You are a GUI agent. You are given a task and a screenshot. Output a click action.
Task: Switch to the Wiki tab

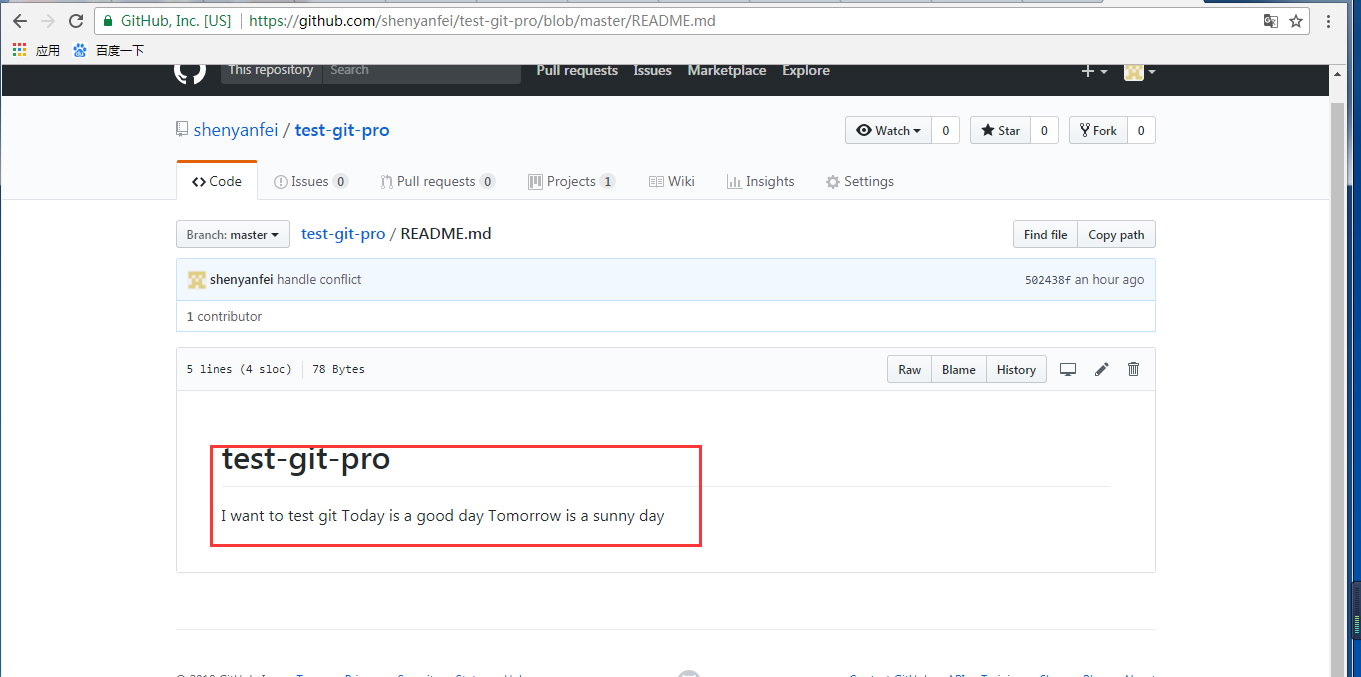tap(672, 181)
